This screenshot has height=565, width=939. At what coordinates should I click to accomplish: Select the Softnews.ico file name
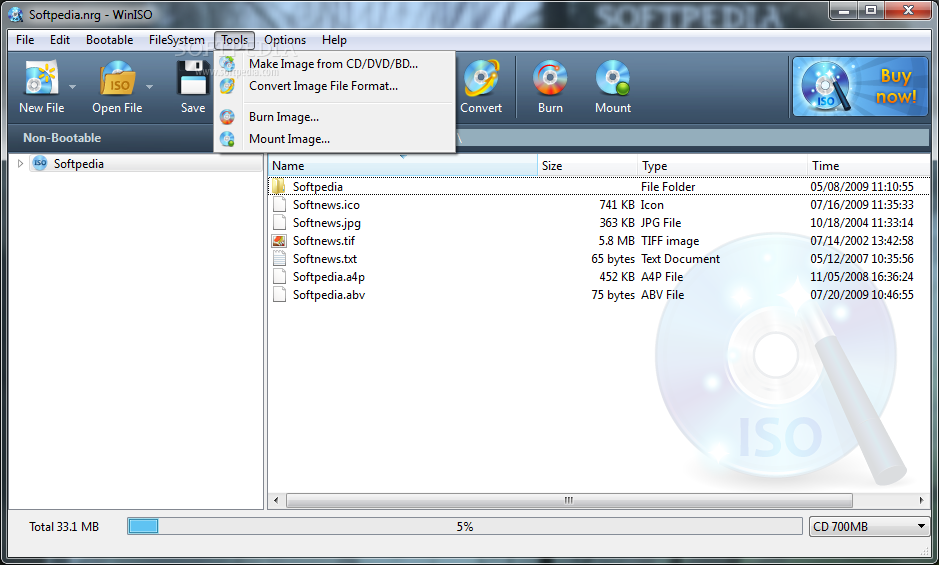326,205
